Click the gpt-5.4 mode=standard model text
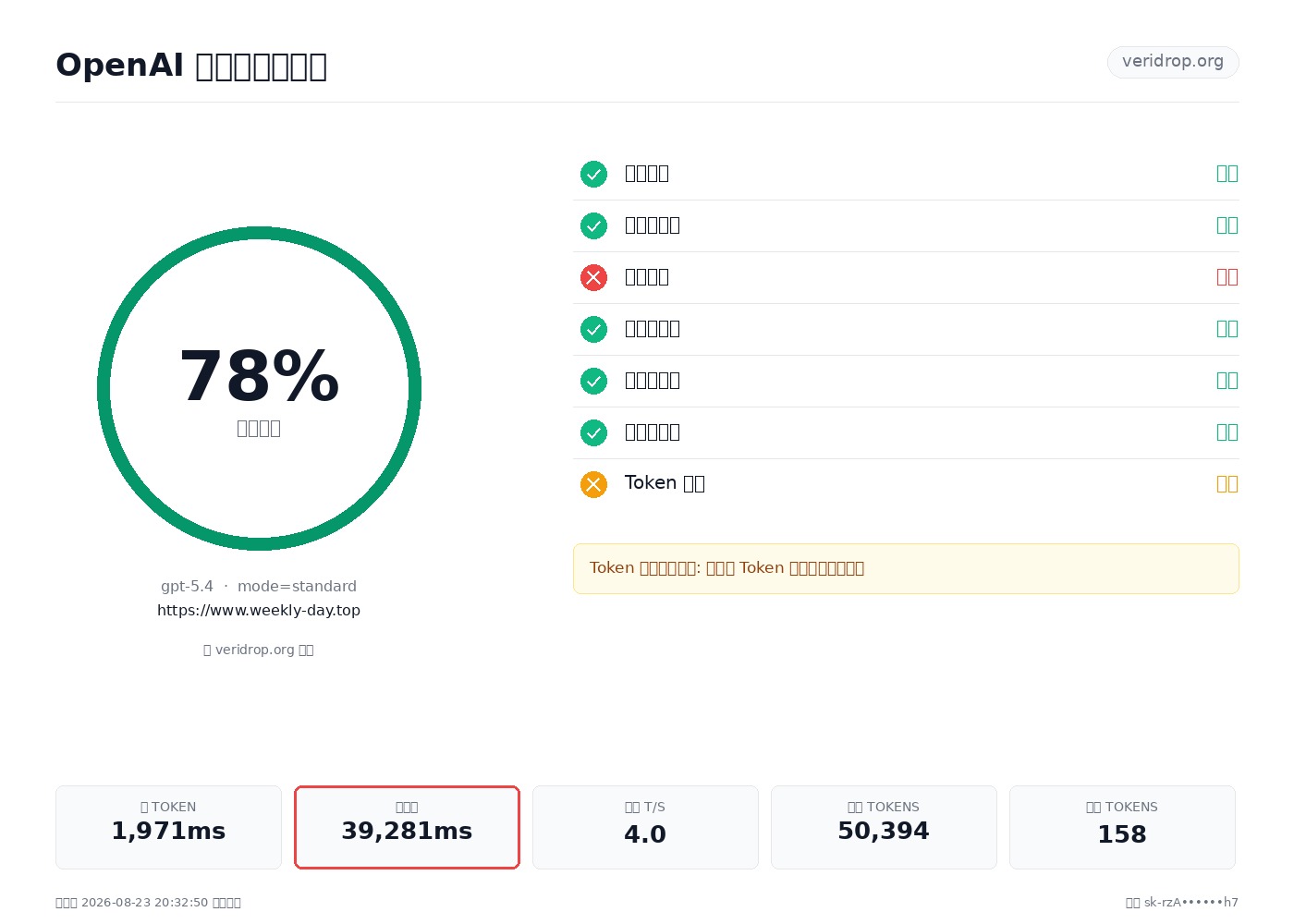The width and height of the screenshot is (1294, 924). (259, 586)
